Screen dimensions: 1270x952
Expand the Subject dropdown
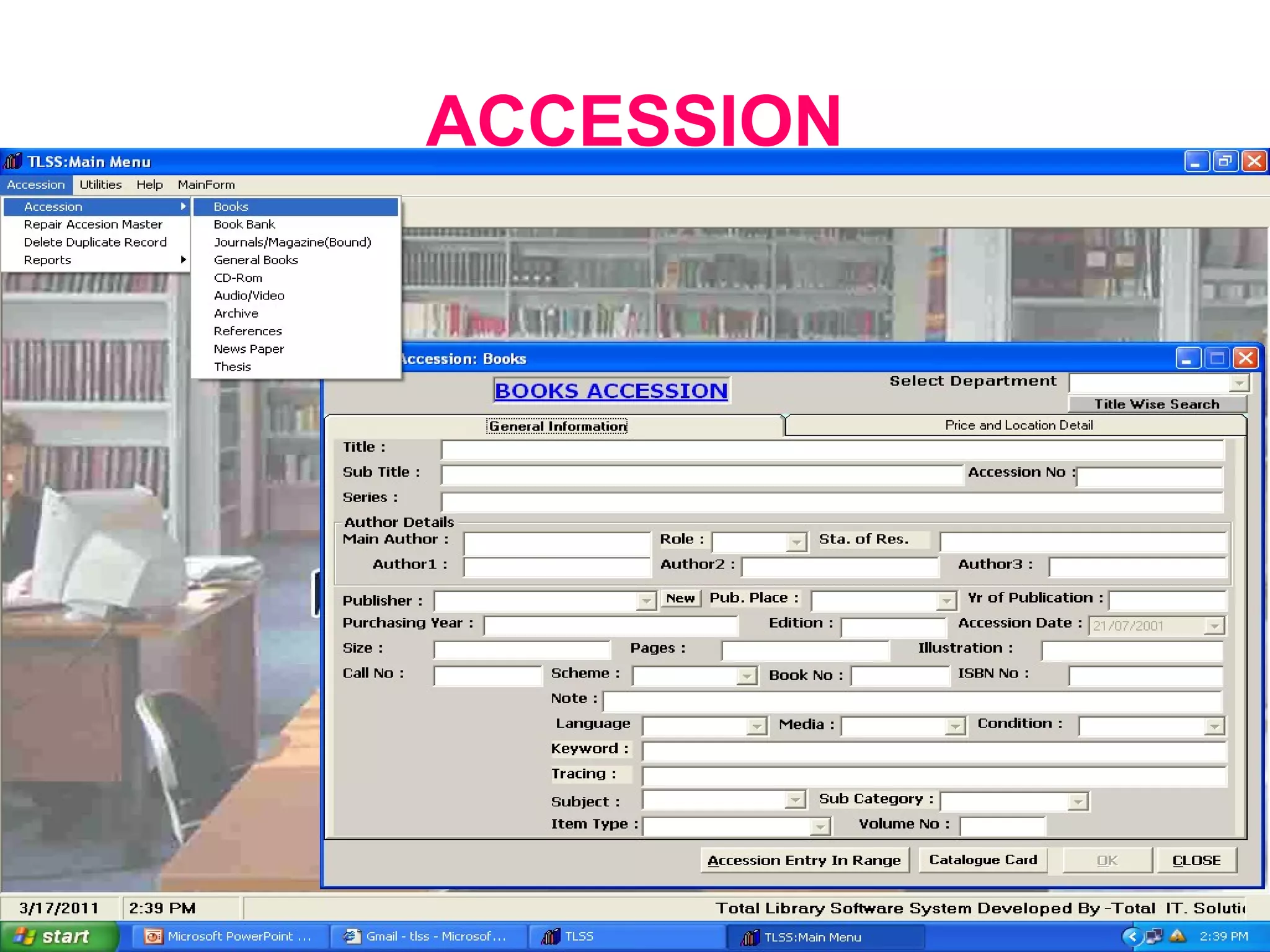794,800
